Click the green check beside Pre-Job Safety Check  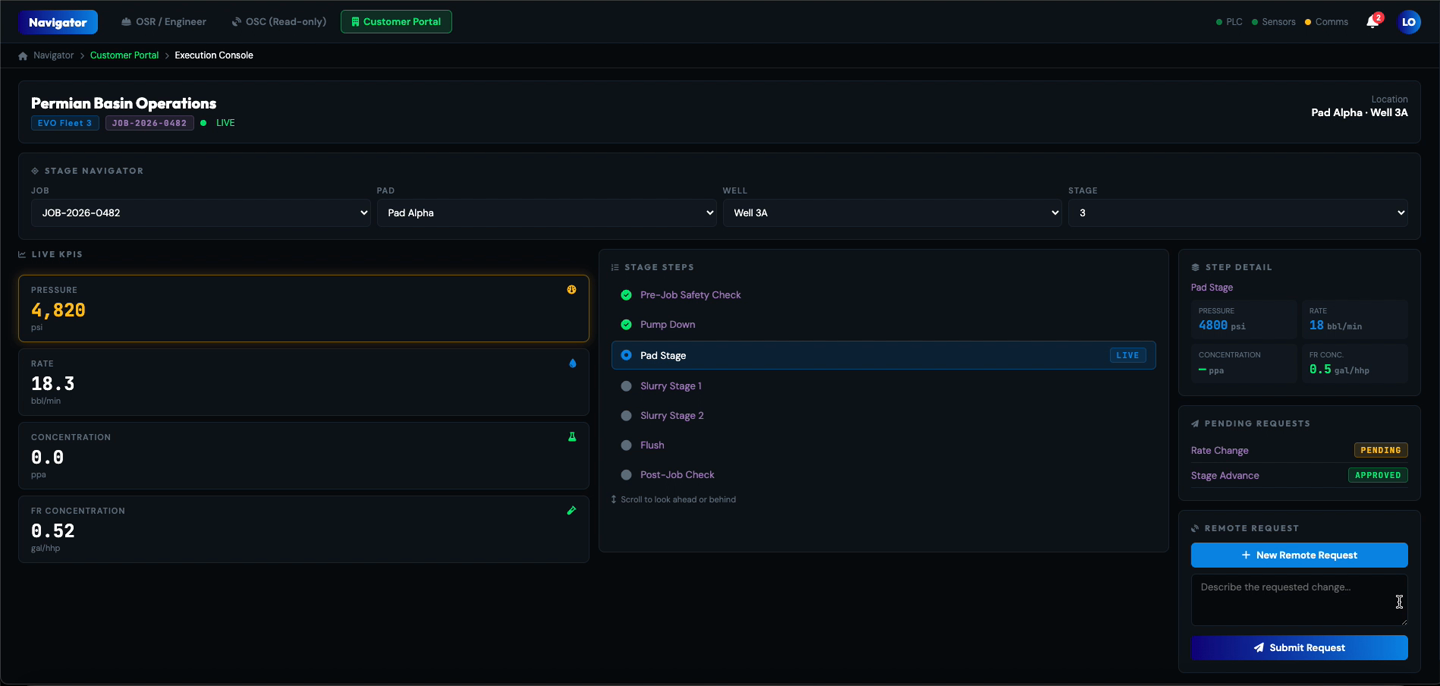pos(626,295)
